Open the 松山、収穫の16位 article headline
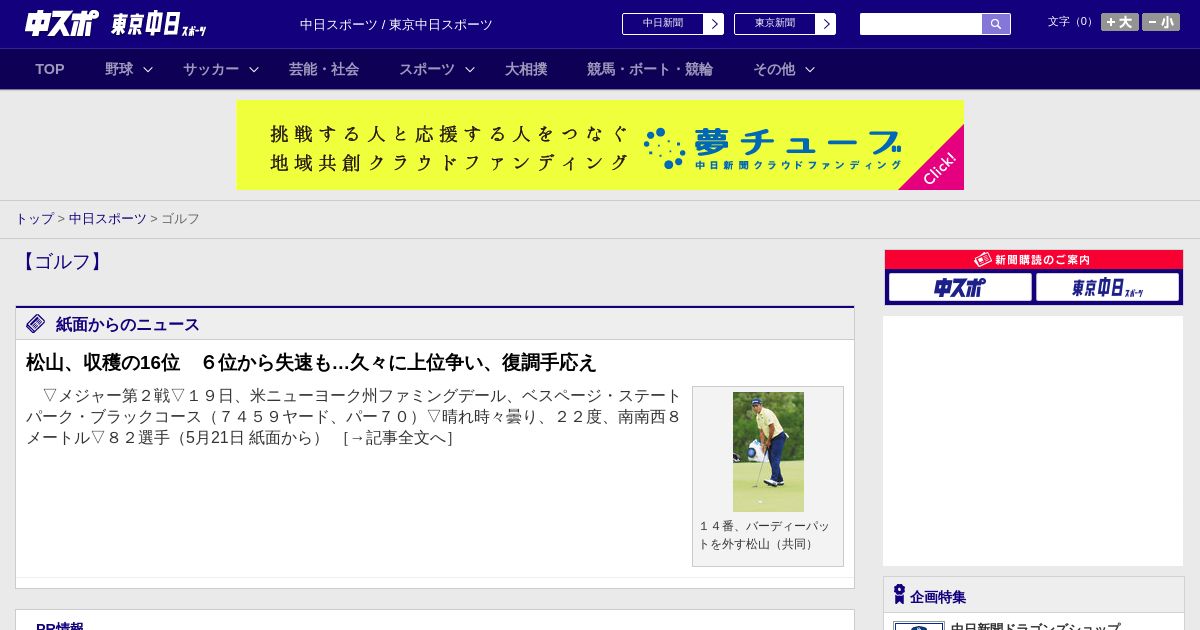 tap(311, 362)
